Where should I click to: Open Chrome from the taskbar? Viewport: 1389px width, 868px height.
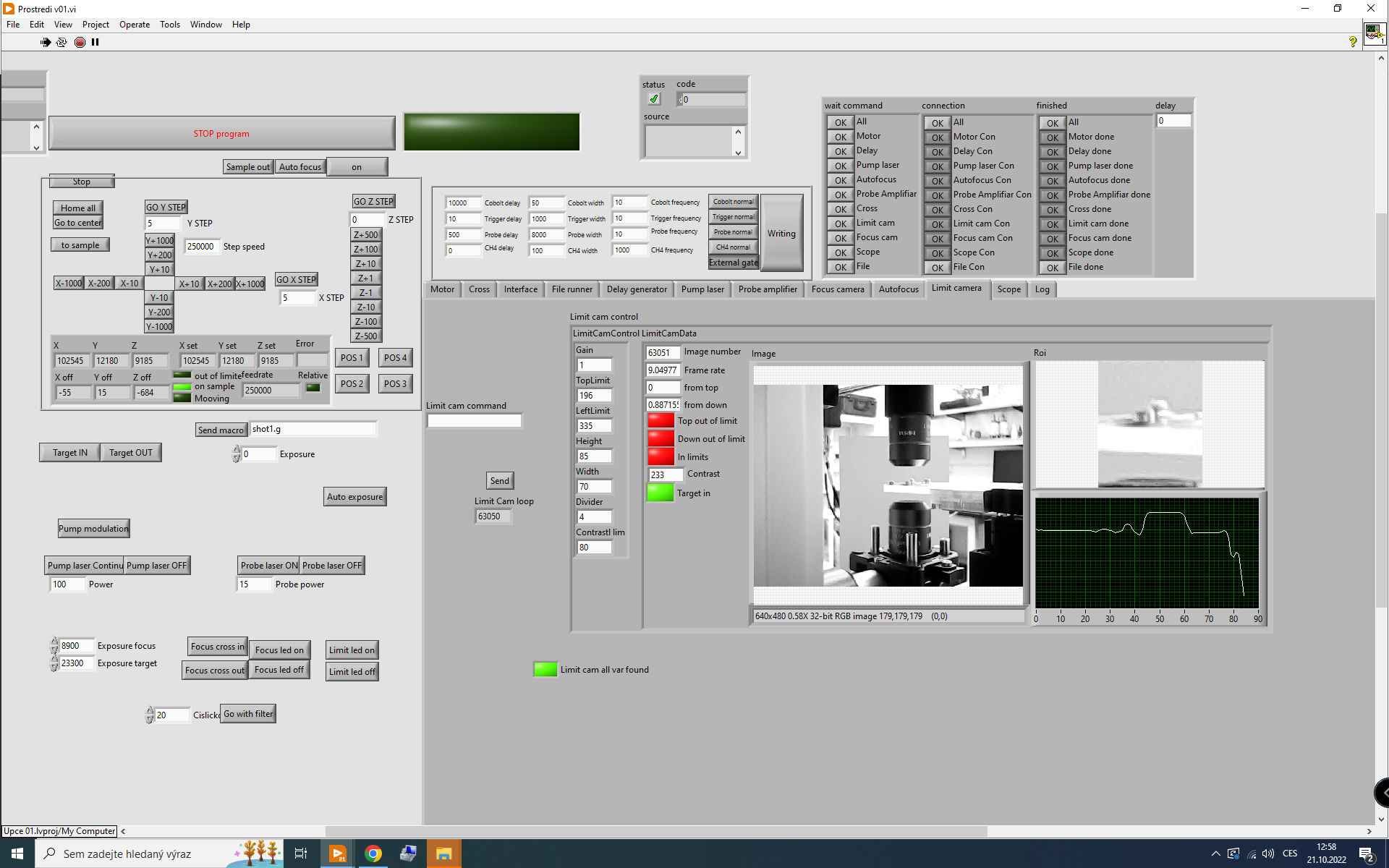coord(373,854)
